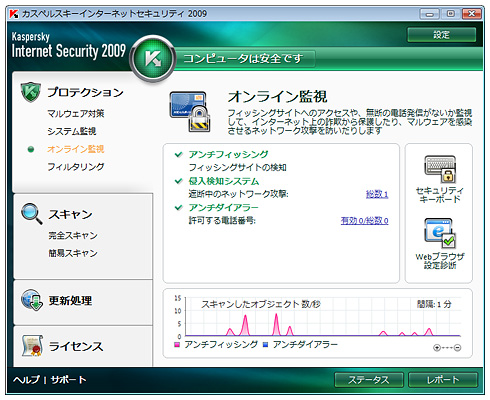This screenshot has width=490, height=400.
Task: Click the License certificate icon
Action: [32, 346]
